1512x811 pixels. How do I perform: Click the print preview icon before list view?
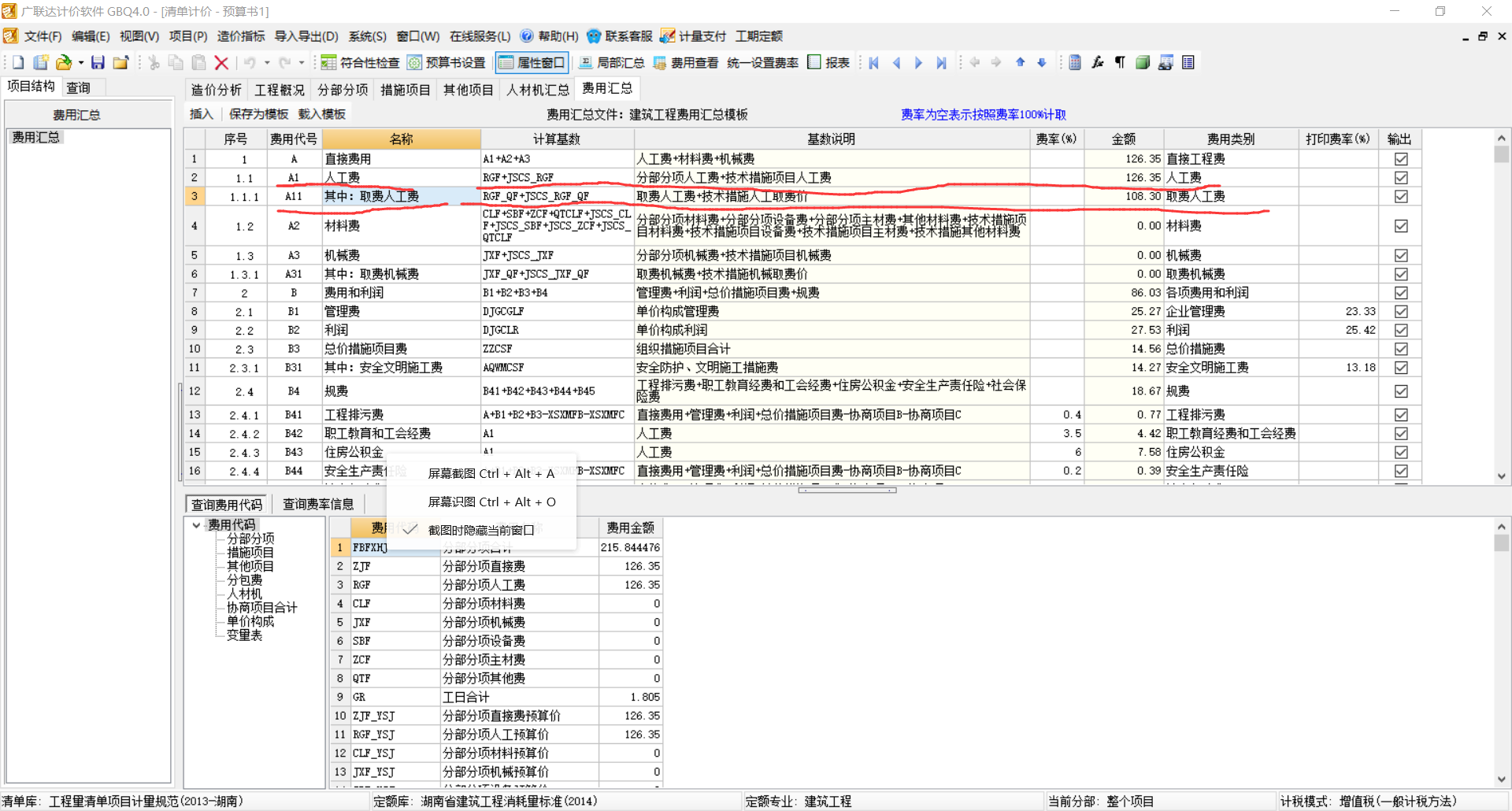click(x=1165, y=62)
